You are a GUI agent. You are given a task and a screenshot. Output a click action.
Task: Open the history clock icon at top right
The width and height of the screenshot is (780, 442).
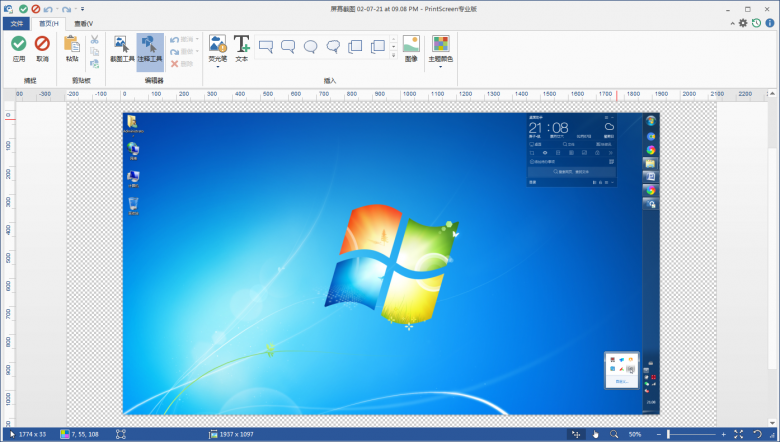[756, 23]
